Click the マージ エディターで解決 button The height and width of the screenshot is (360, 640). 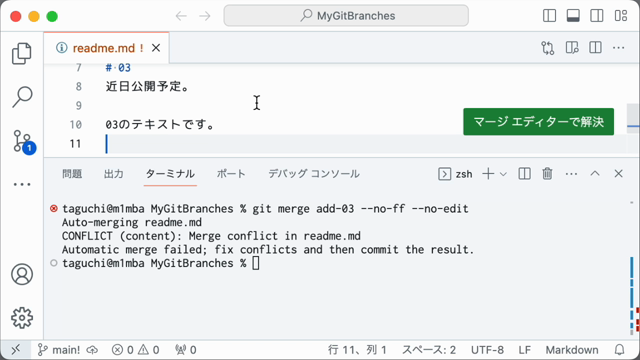538,122
